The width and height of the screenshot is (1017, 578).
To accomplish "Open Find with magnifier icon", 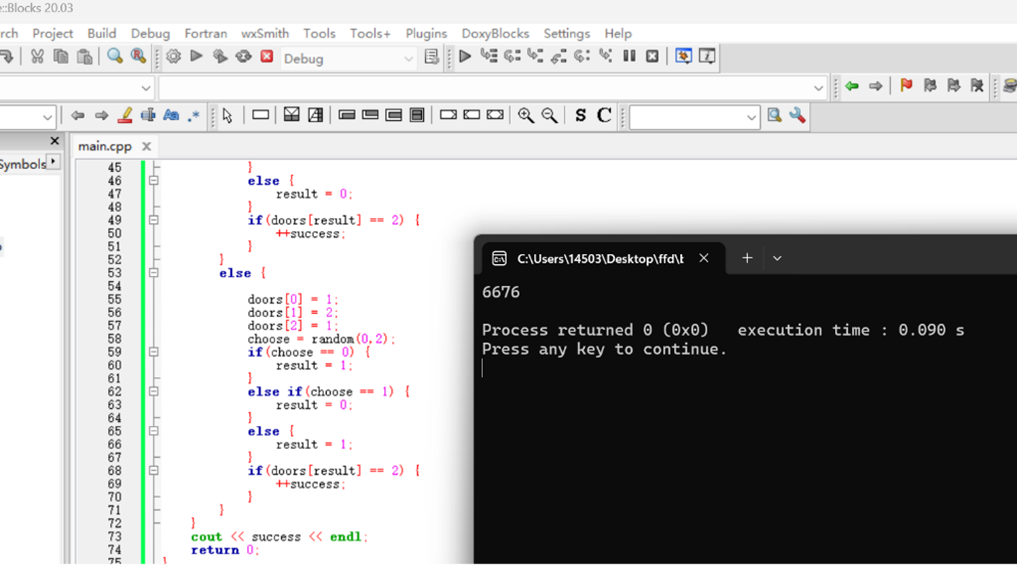I will [115, 56].
